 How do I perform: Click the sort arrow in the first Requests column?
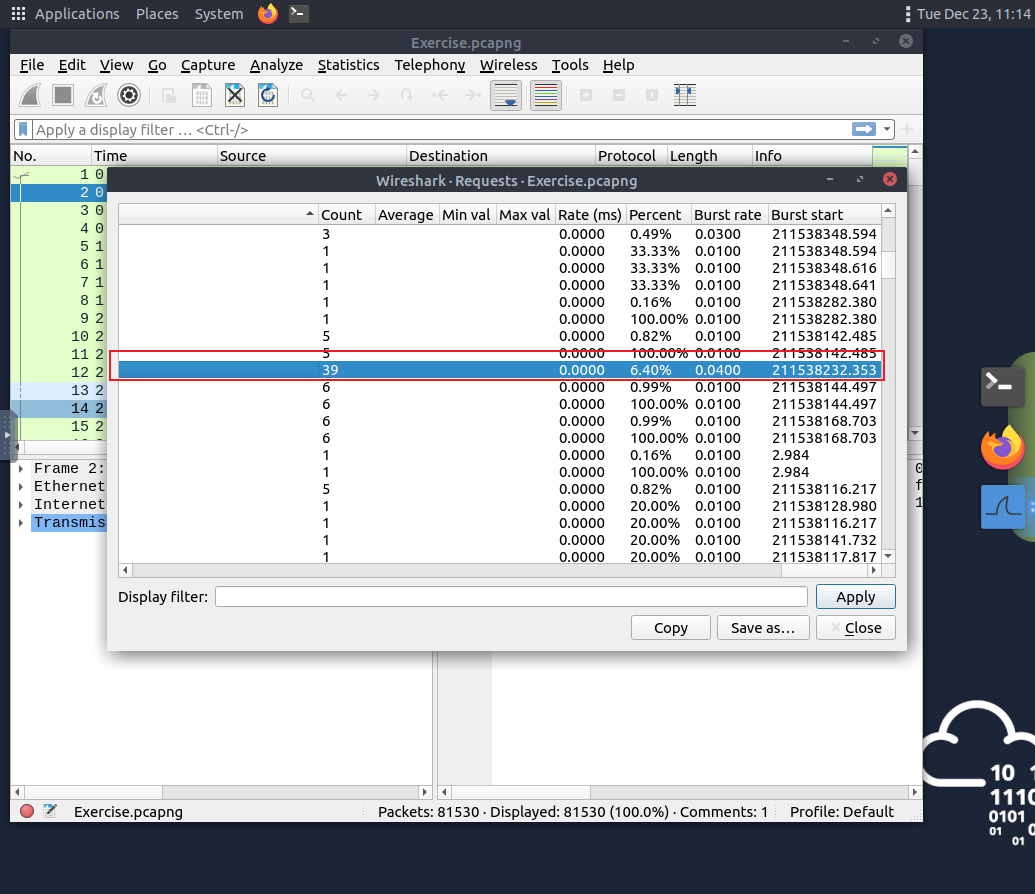tap(310, 215)
